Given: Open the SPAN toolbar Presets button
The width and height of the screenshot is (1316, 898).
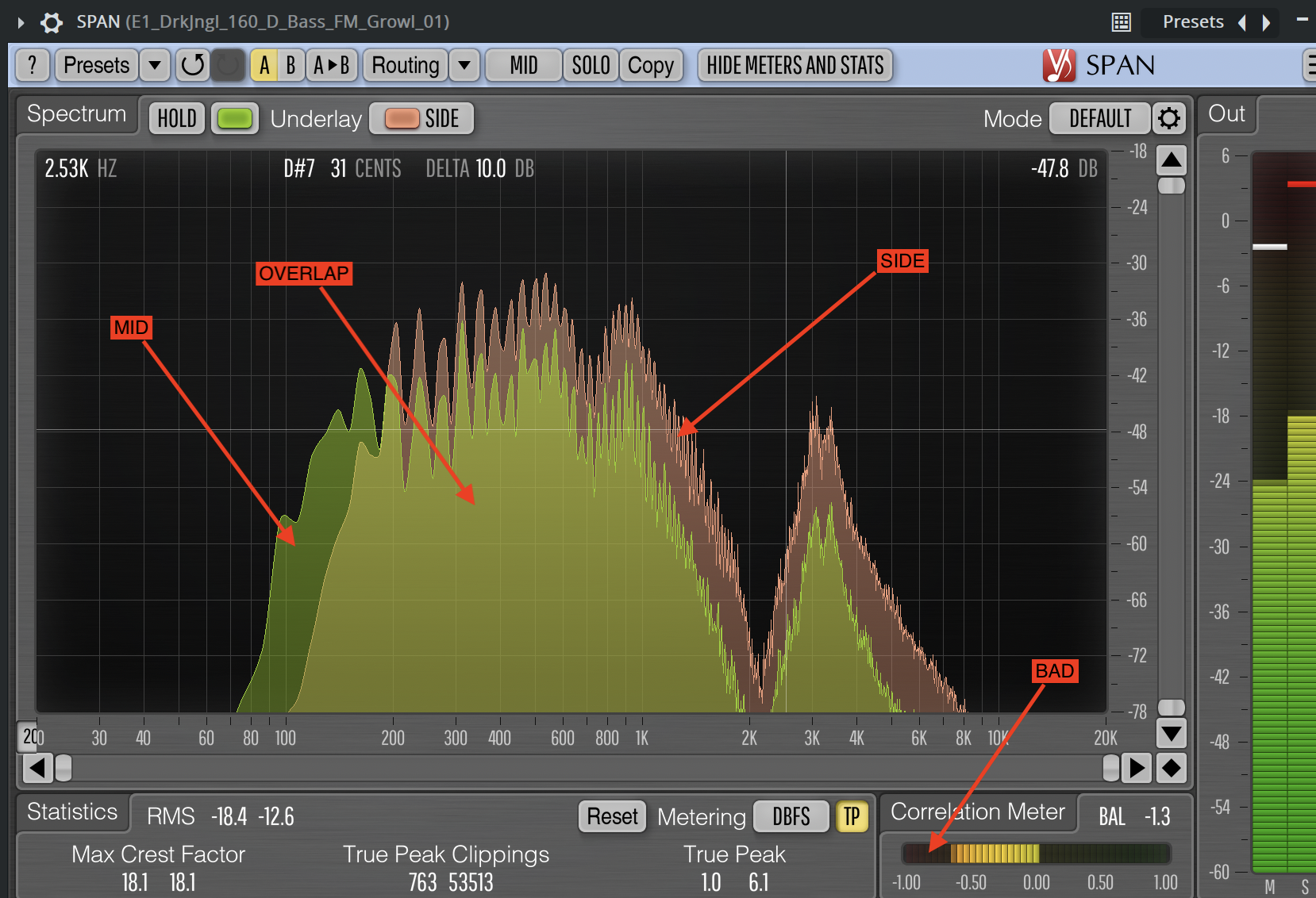Looking at the screenshot, I should pyautogui.click(x=96, y=65).
